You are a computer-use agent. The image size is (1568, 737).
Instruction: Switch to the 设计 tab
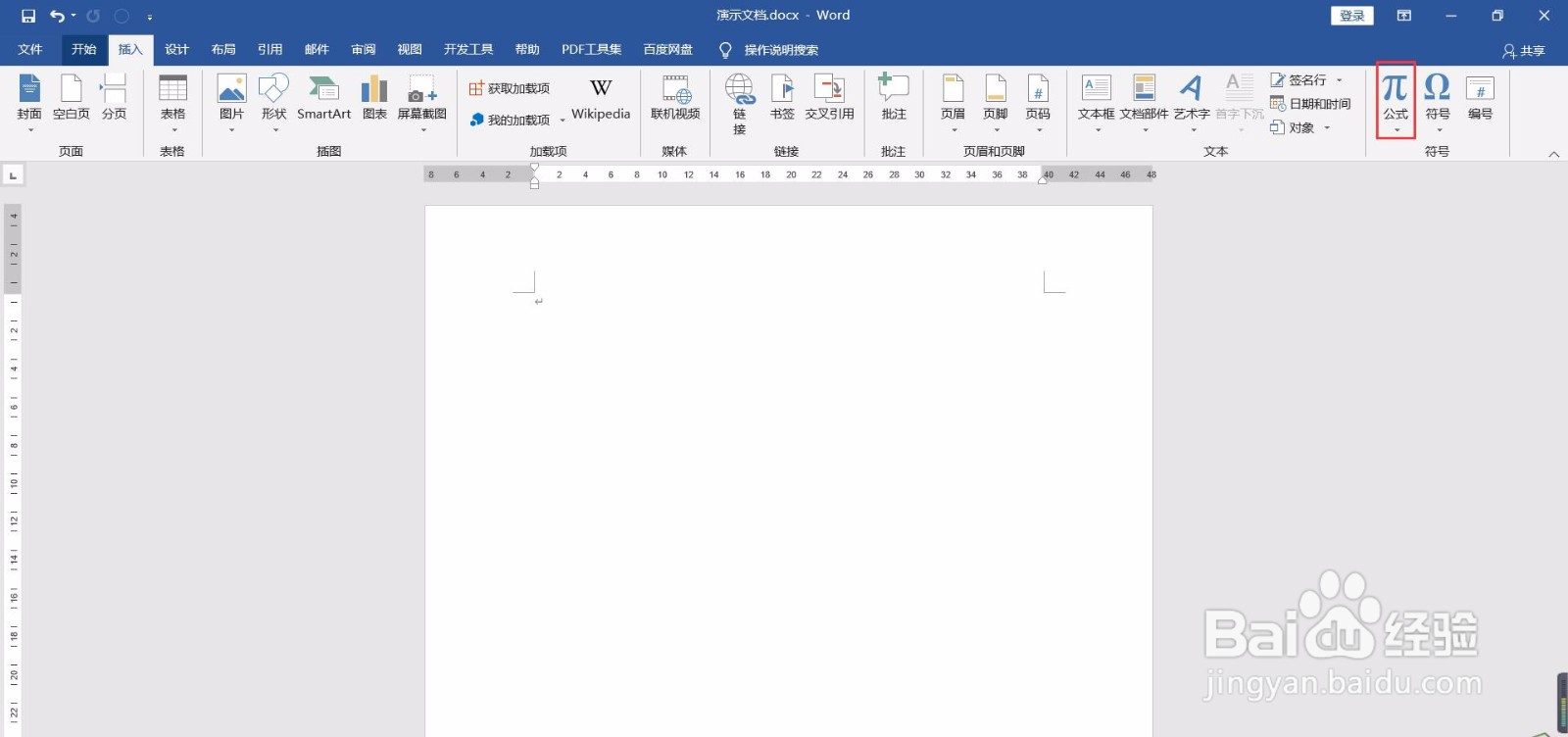(x=176, y=50)
